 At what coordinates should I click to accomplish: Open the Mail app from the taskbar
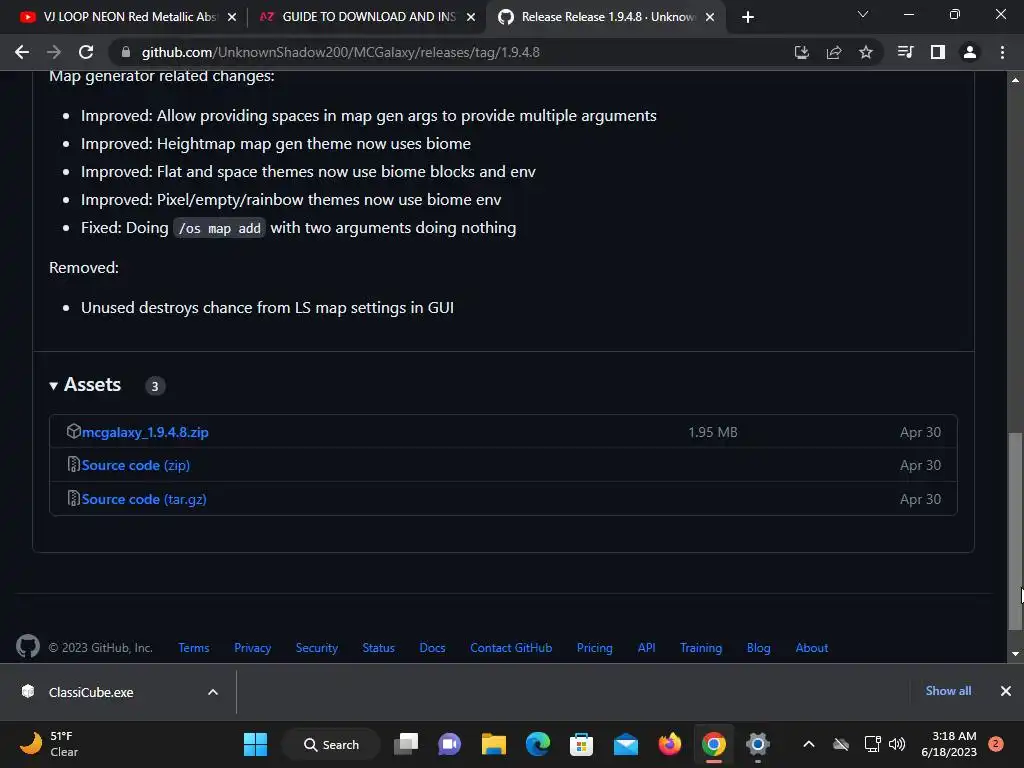coord(626,744)
